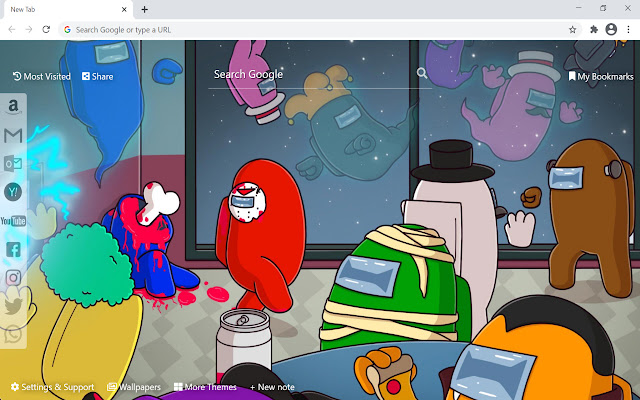The height and width of the screenshot is (400, 640).
Task: Go back to previous page
Action: (x=12, y=29)
